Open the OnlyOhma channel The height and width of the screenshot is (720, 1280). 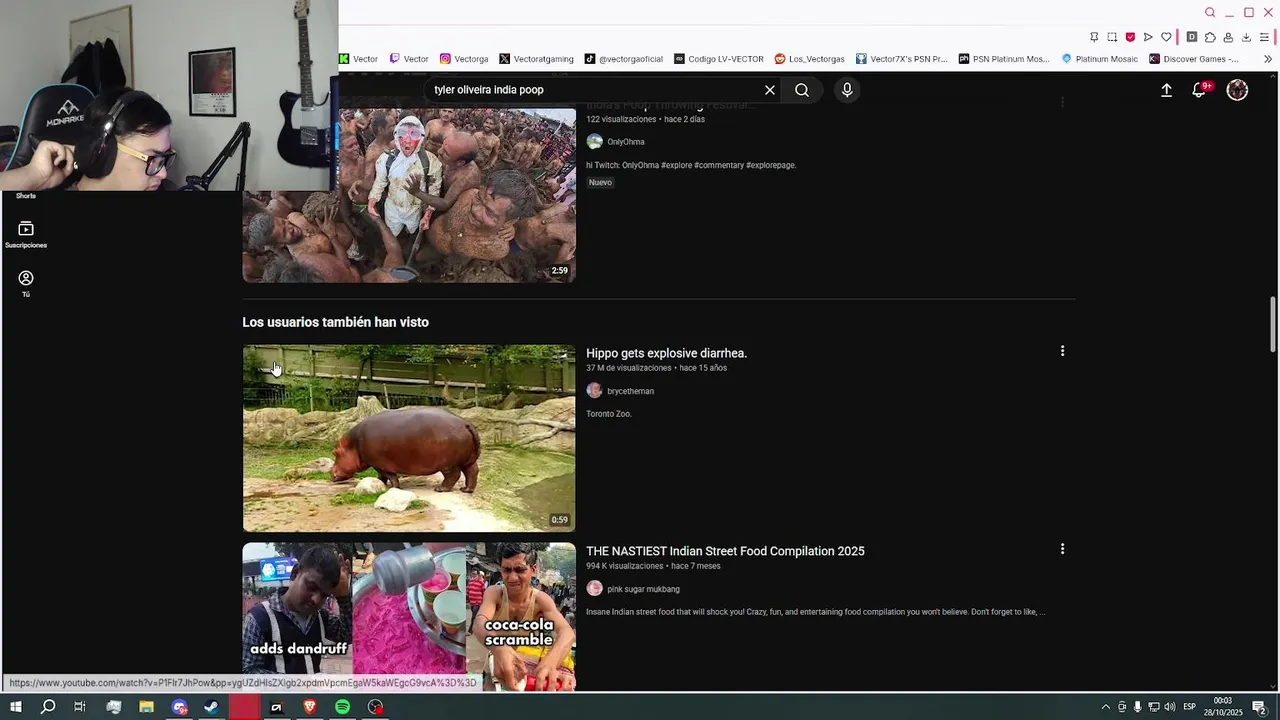626,142
